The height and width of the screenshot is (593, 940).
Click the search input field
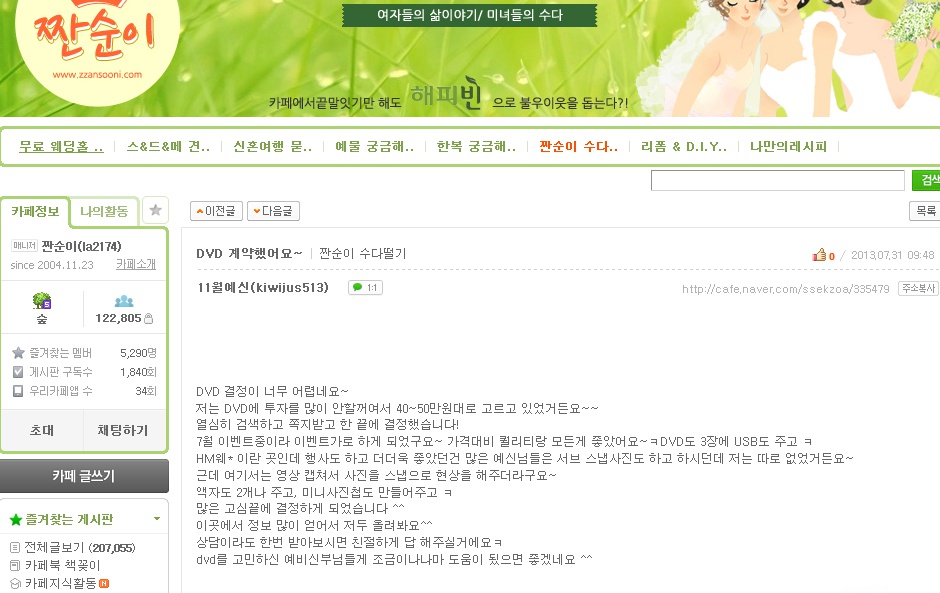point(778,180)
